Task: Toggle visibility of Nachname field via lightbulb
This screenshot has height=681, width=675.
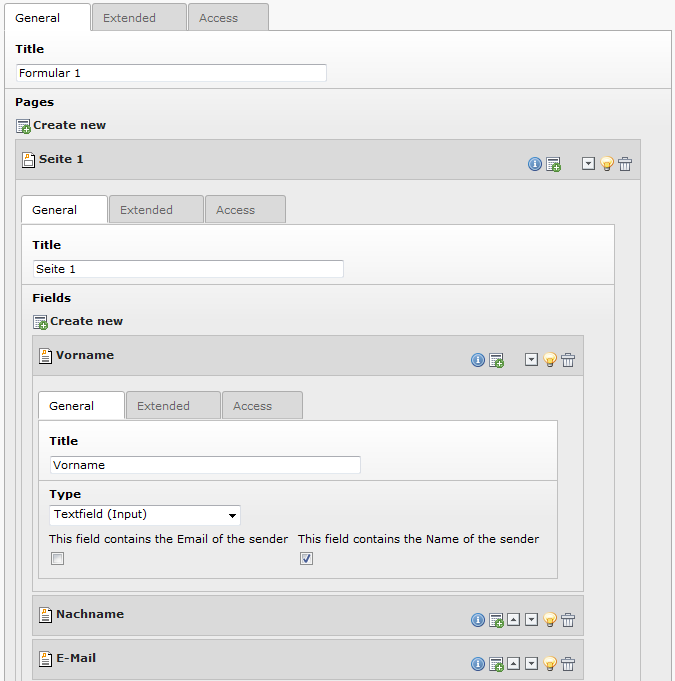Action: (550, 620)
